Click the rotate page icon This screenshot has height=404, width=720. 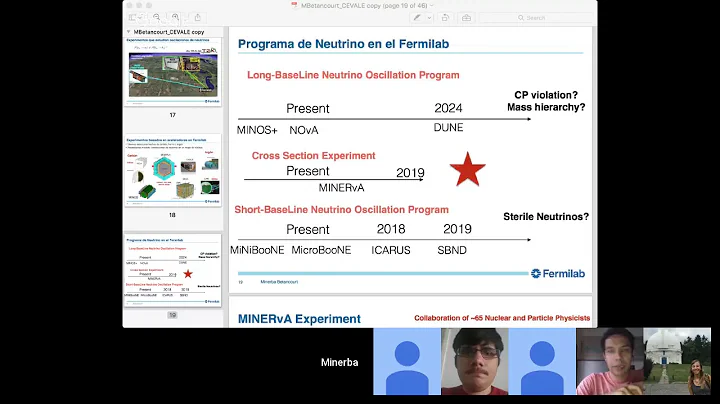tap(445, 17)
